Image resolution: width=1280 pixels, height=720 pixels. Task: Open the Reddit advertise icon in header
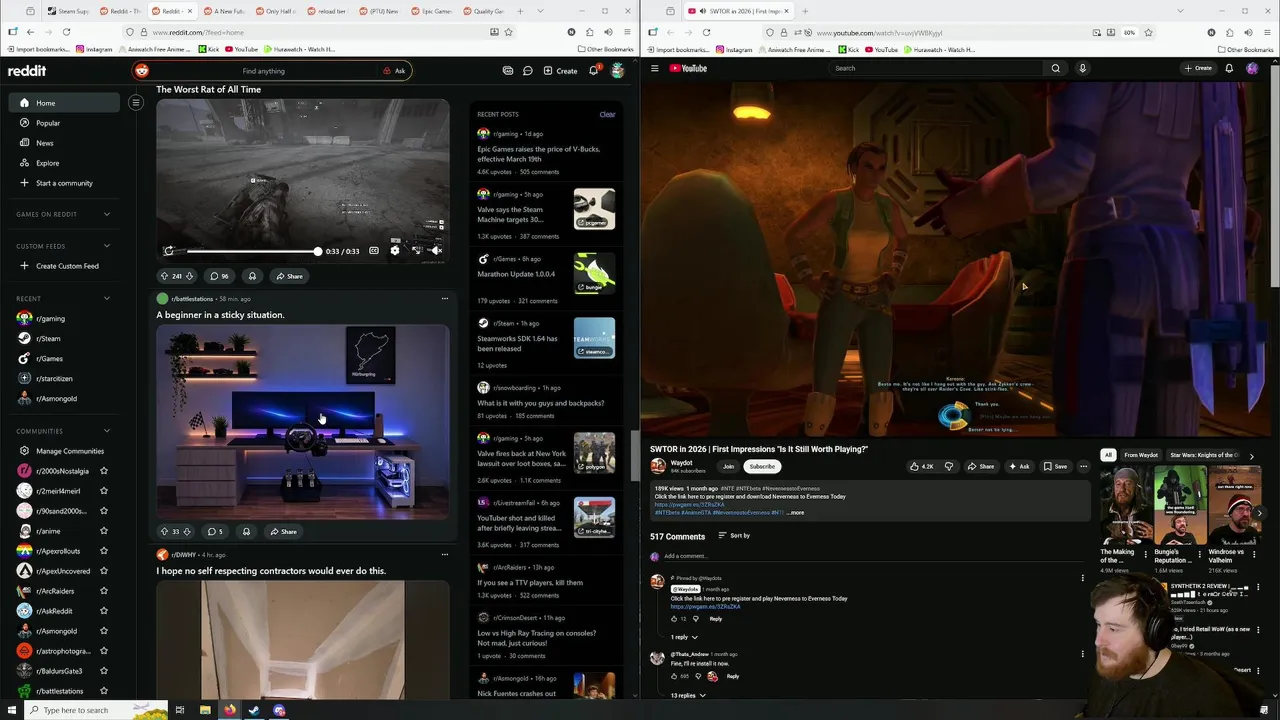pyautogui.click(x=508, y=71)
